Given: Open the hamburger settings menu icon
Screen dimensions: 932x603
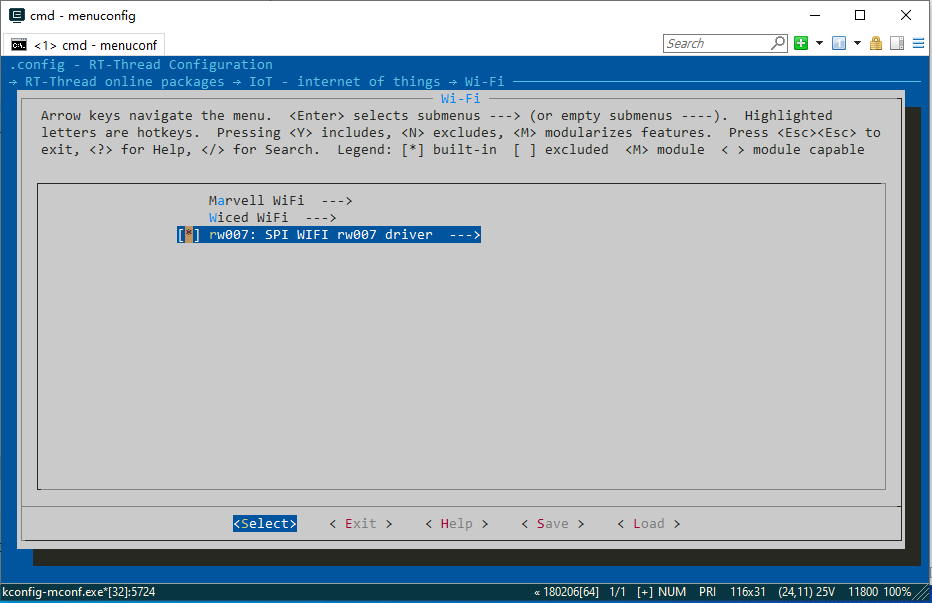Looking at the screenshot, I should click(x=917, y=43).
